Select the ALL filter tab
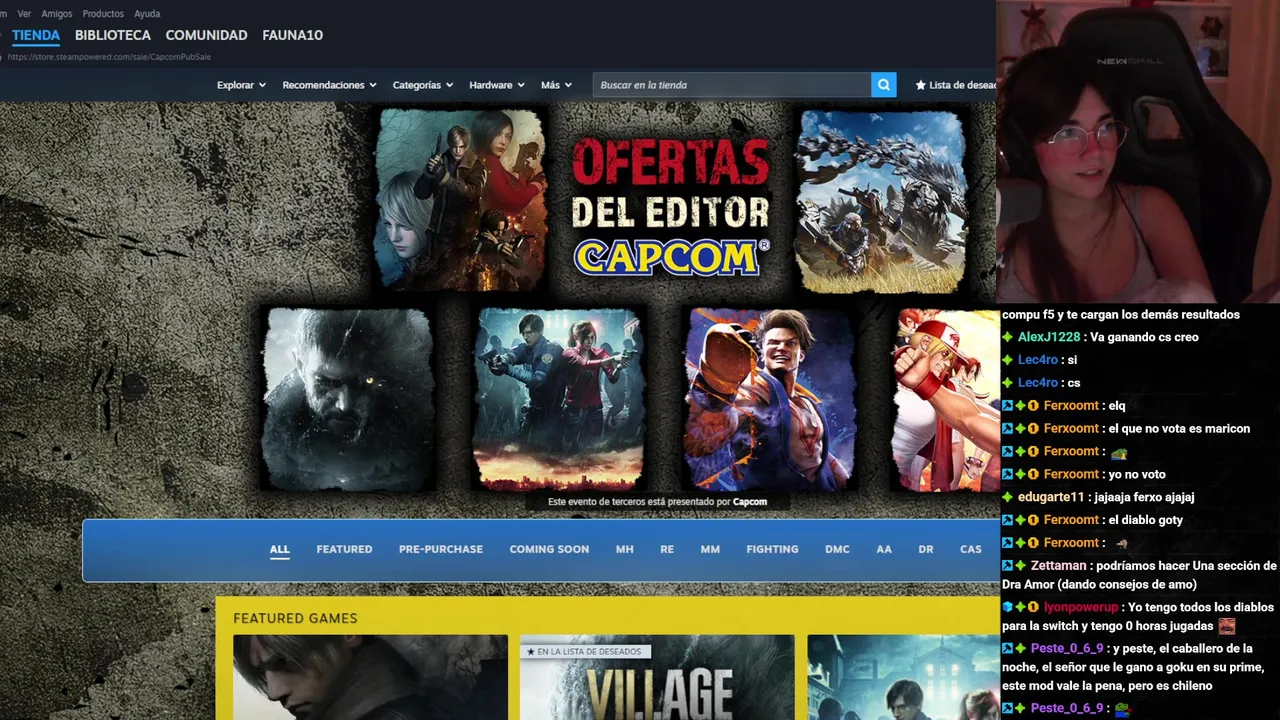The image size is (1280, 720). (279, 549)
